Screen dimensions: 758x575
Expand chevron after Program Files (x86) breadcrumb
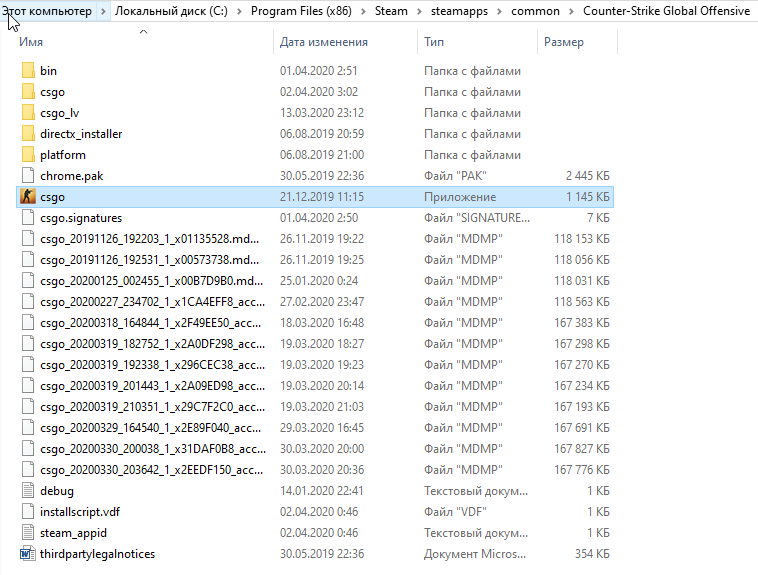coord(364,11)
